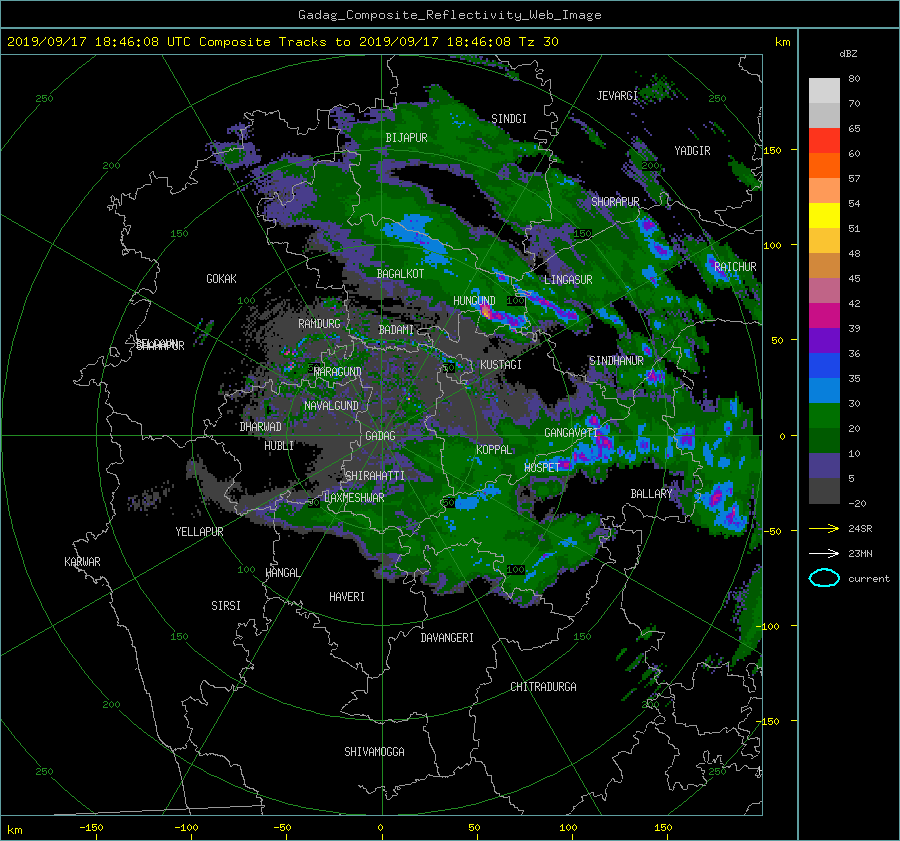Click the SINDGI city label

(x=509, y=119)
